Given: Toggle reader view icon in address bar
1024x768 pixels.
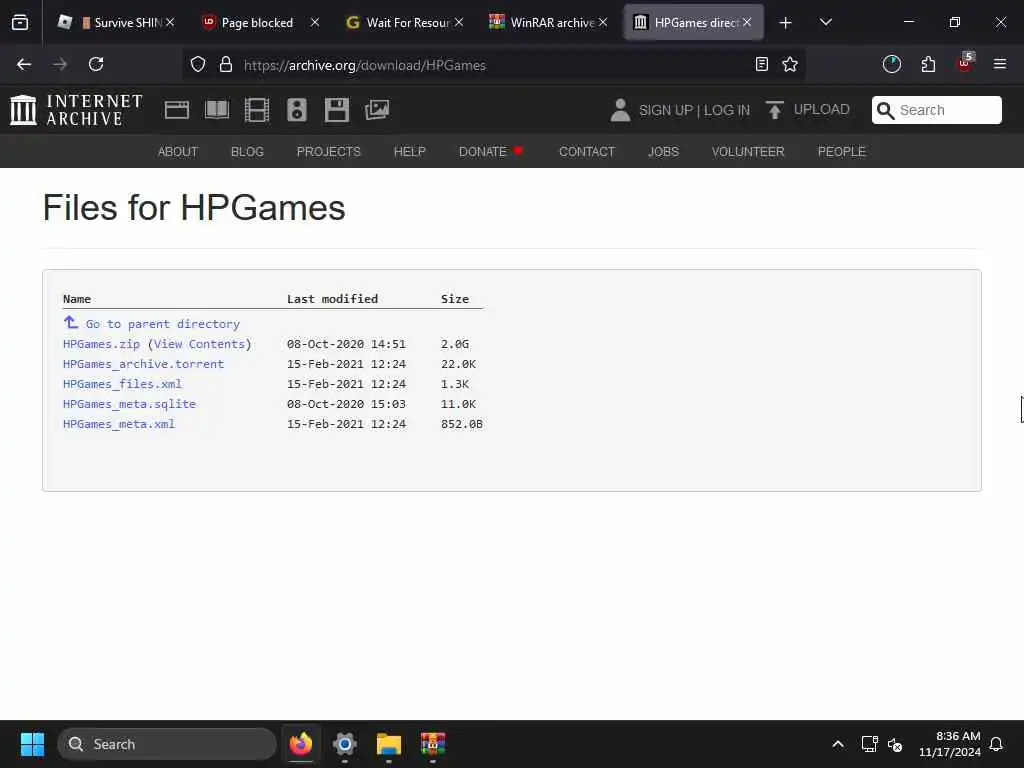Looking at the screenshot, I should [x=761, y=64].
